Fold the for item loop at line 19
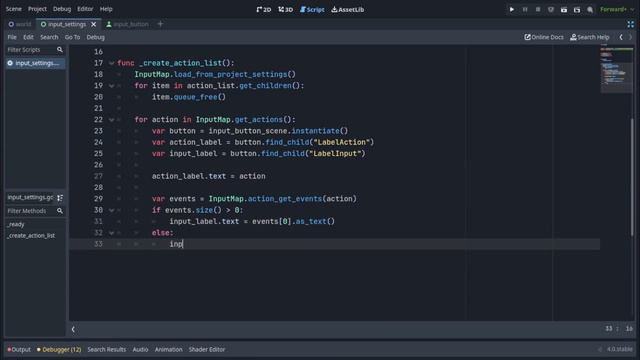The image size is (640, 360). coord(111,86)
